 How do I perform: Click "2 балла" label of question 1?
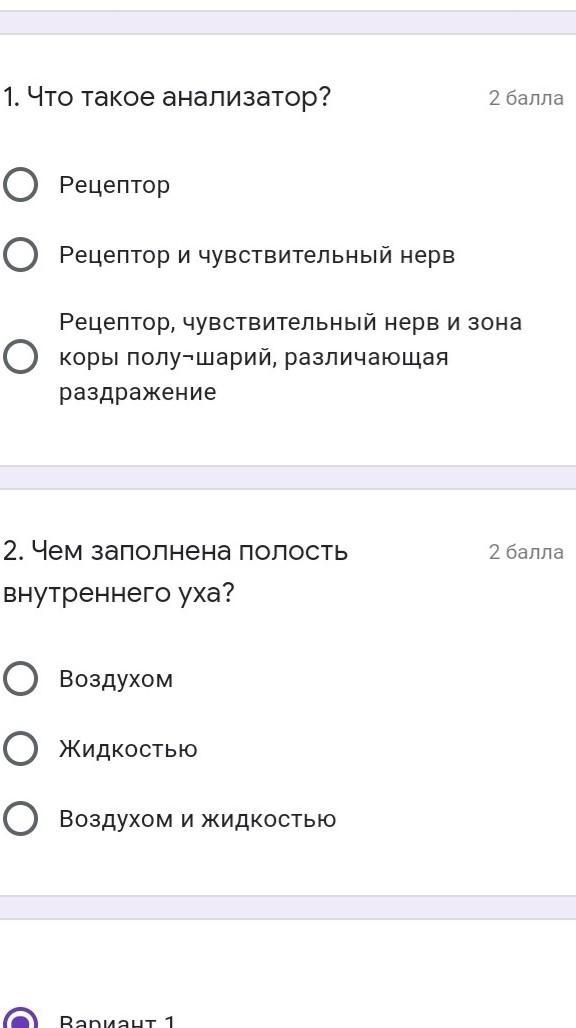click(526, 98)
